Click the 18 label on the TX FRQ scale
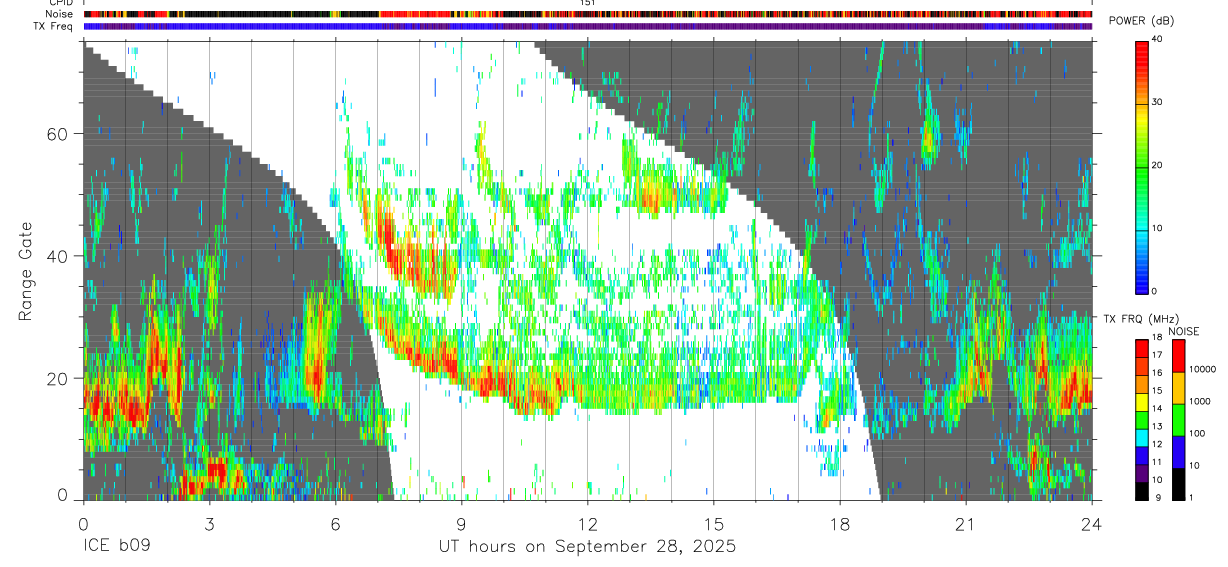This screenshot has width=1228, height=567. pos(1157,339)
